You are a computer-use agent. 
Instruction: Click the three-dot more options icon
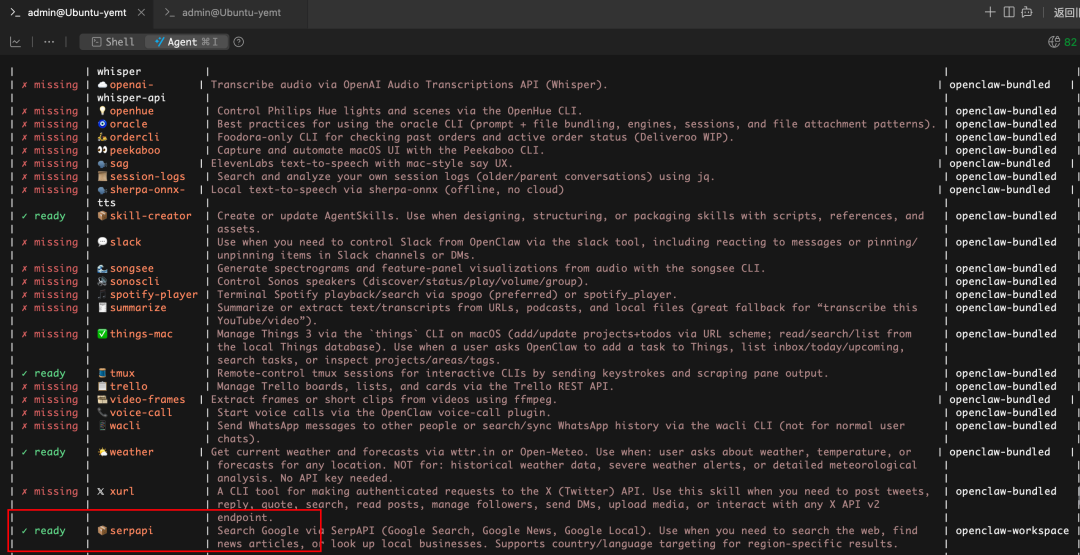coord(48,42)
